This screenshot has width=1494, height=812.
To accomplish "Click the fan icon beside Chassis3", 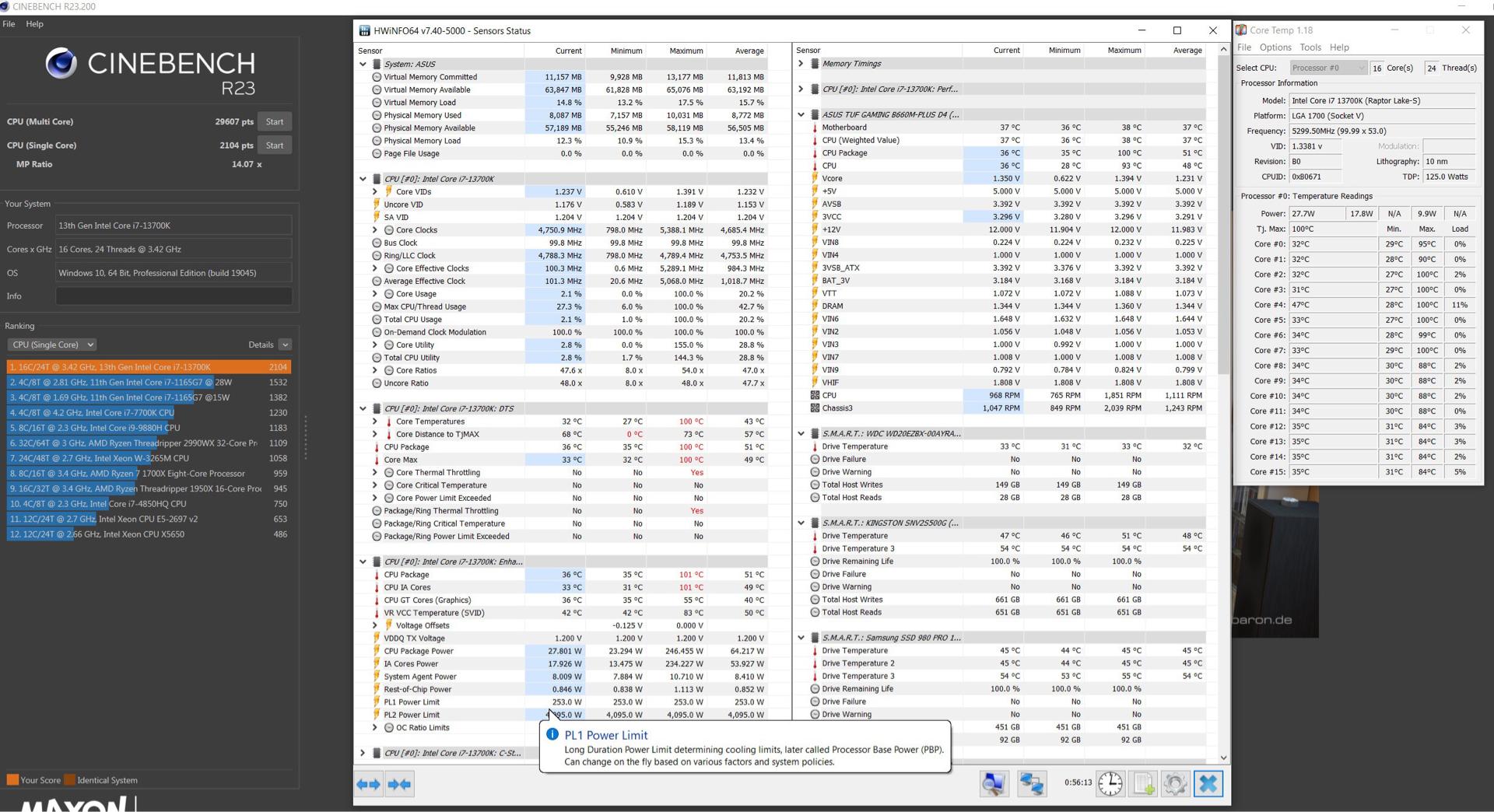I will [815, 408].
